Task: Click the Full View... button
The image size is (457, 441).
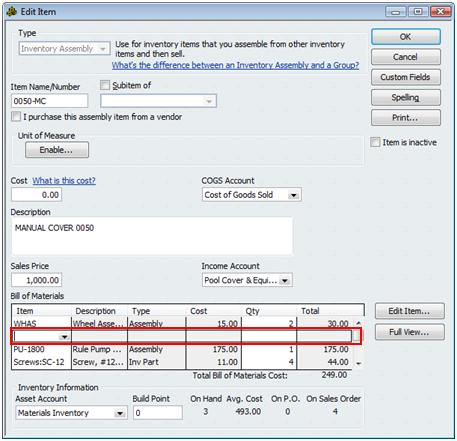Action: (x=410, y=332)
